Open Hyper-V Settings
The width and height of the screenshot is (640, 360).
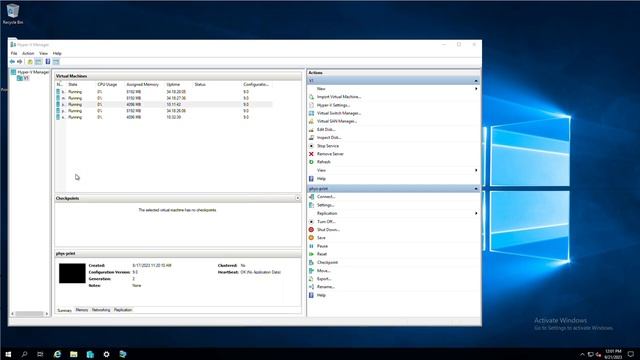pyautogui.click(x=333, y=105)
